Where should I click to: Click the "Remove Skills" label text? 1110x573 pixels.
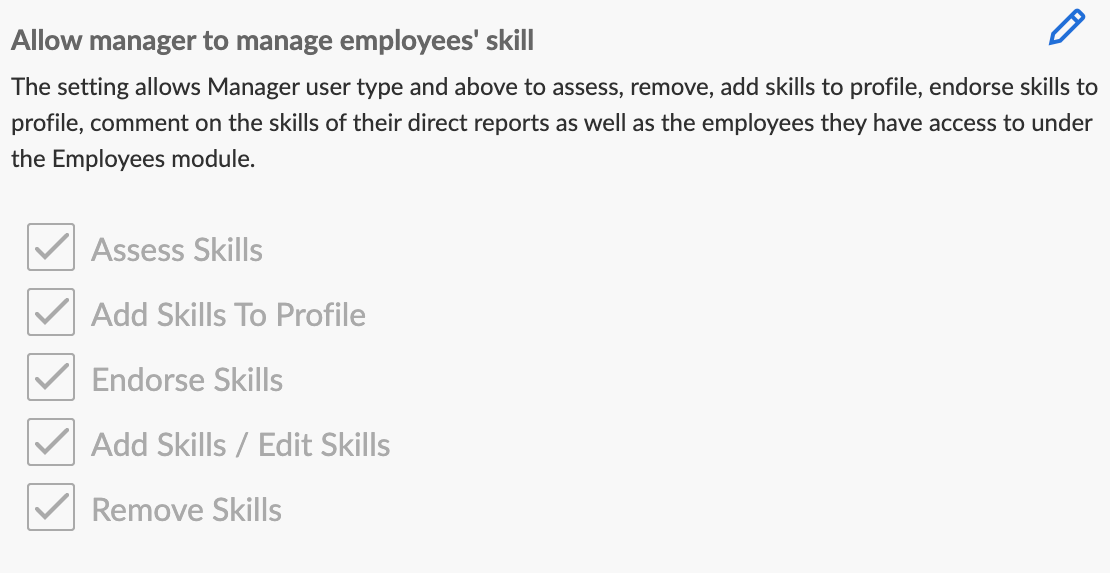[x=187, y=510]
